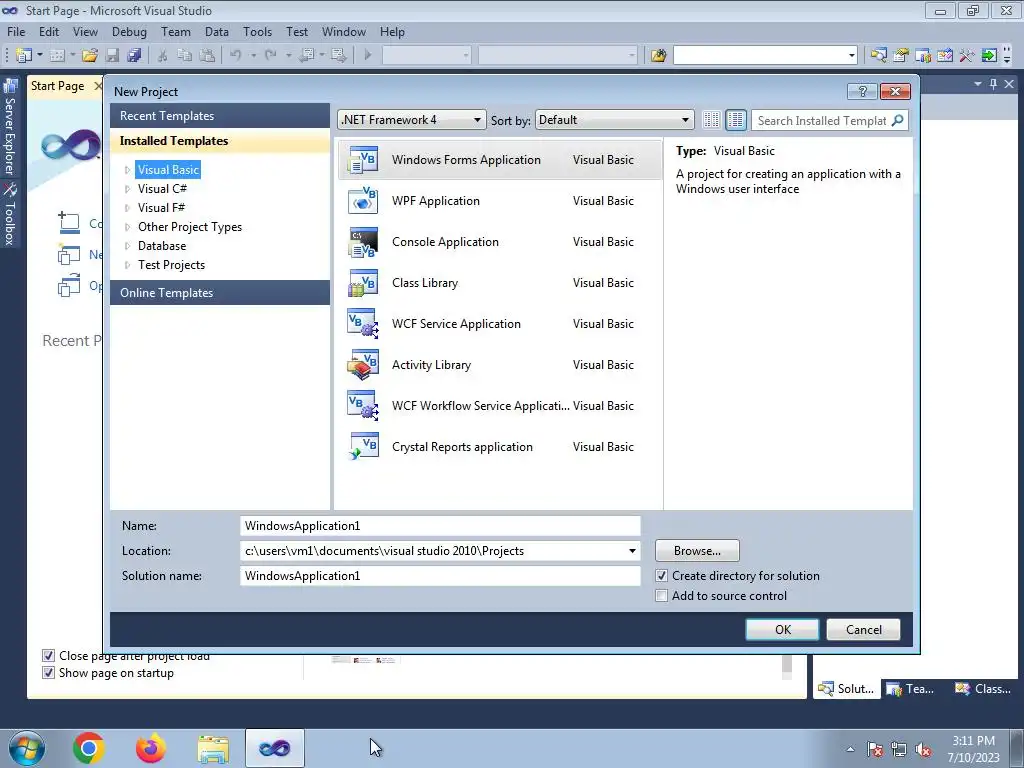Expand the Visual F# tree node
This screenshot has width=1024, height=768.
pyautogui.click(x=127, y=208)
